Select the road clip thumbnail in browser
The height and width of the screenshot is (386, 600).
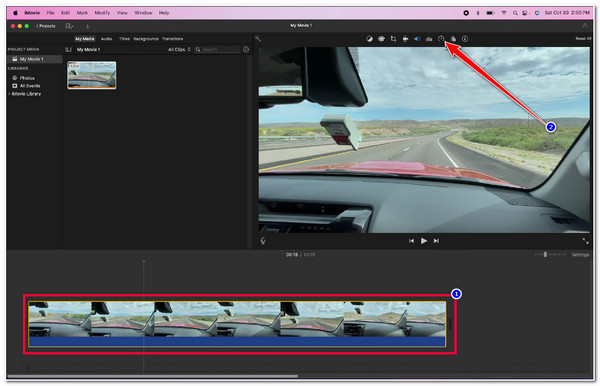coord(92,75)
